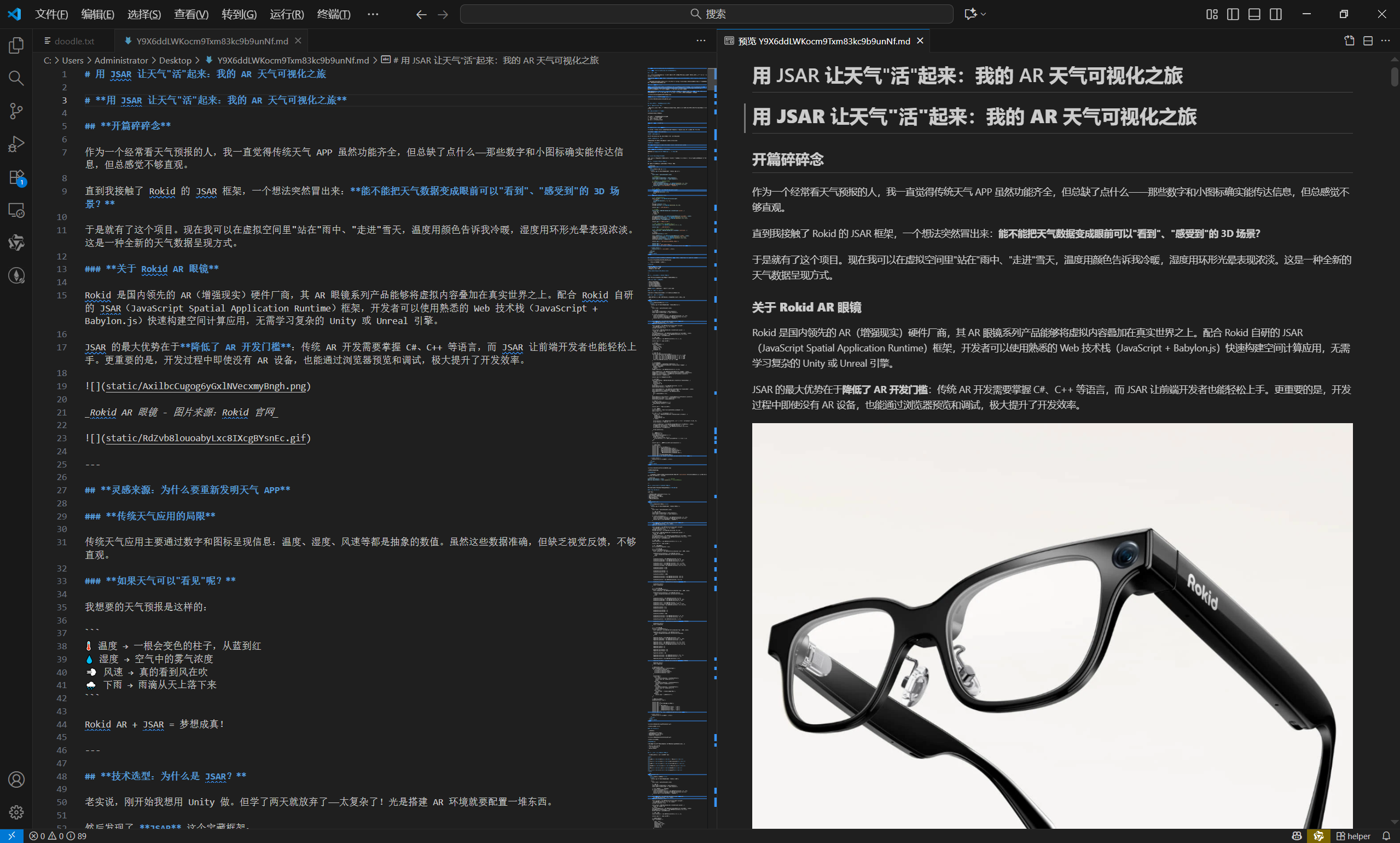The image size is (1400, 843).
Task: Open the Source Control view
Action: 16,111
